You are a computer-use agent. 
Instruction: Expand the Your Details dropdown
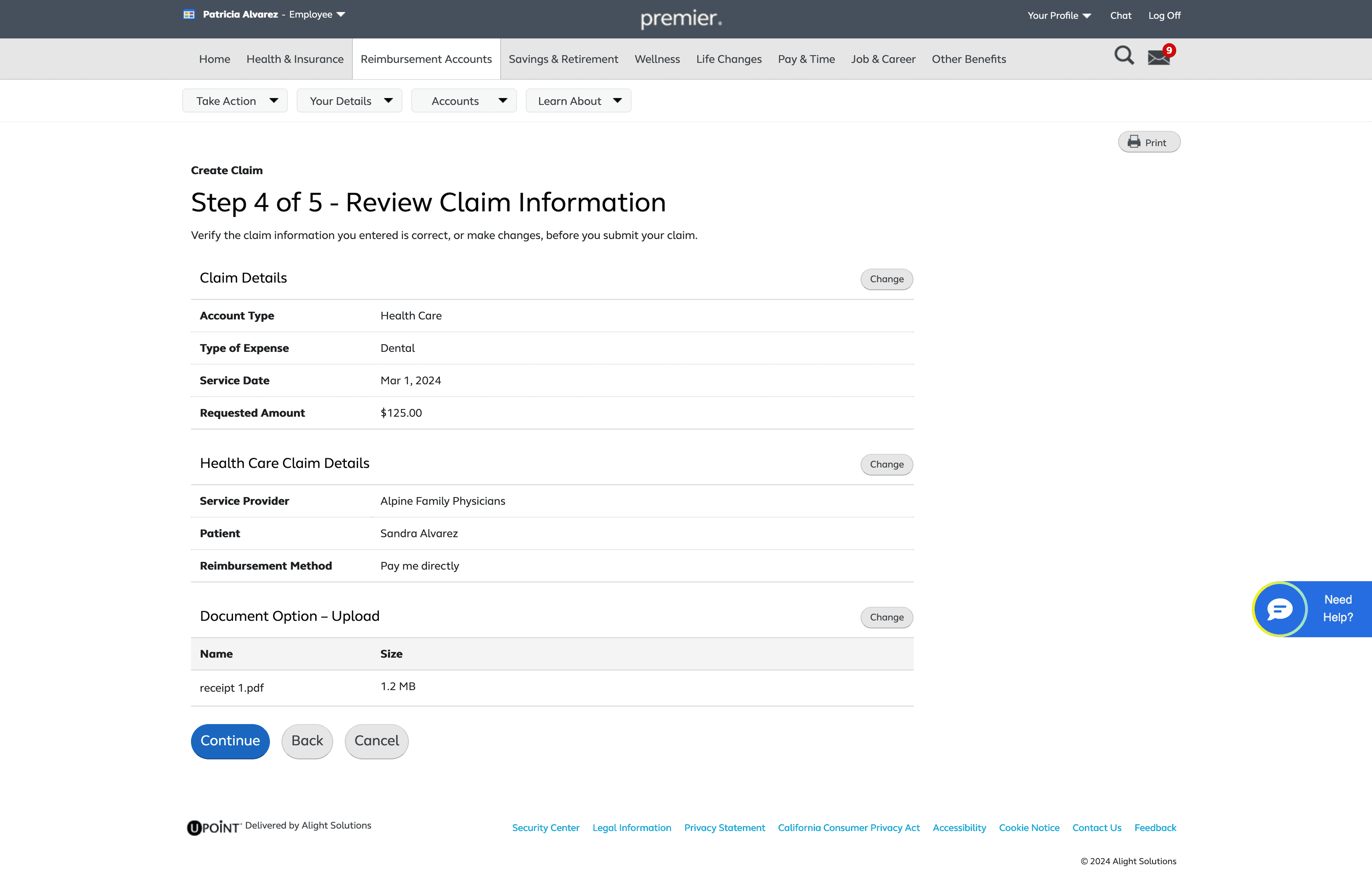(349, 101)
